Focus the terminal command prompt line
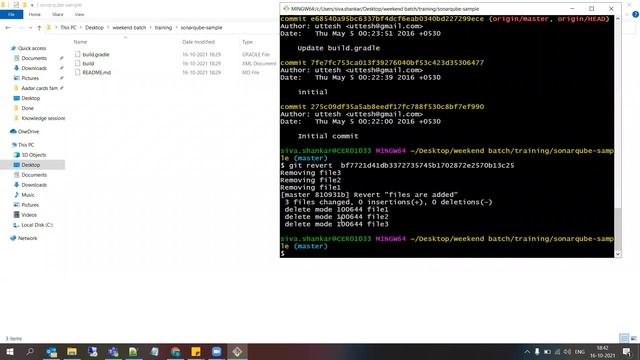 point(447,253)
